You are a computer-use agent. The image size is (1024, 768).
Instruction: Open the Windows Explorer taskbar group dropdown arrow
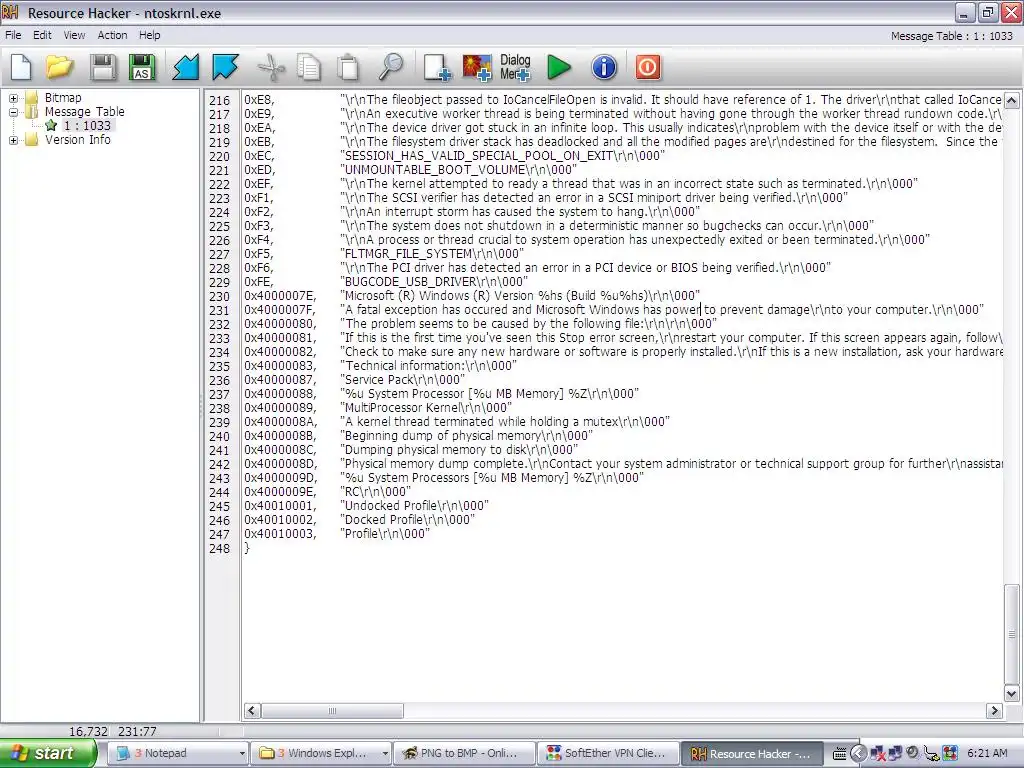pos(385,754)
